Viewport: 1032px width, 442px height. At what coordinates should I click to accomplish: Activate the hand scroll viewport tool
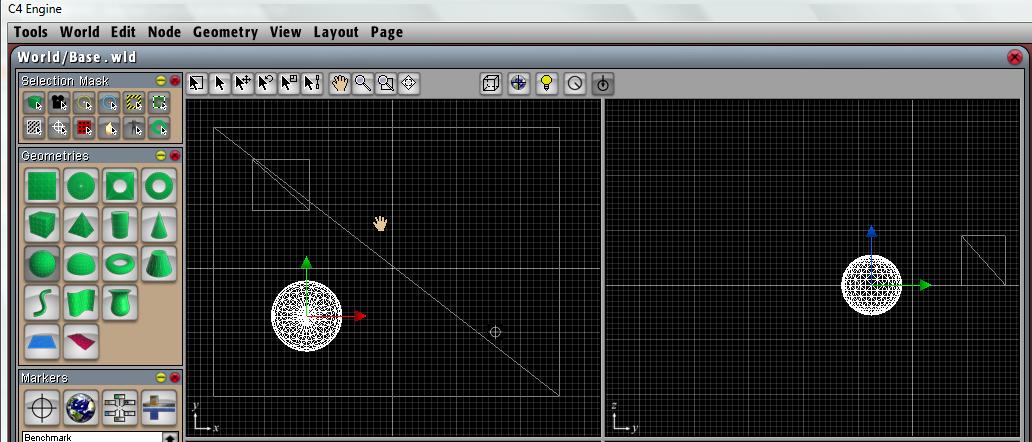(x=339, y=84)
